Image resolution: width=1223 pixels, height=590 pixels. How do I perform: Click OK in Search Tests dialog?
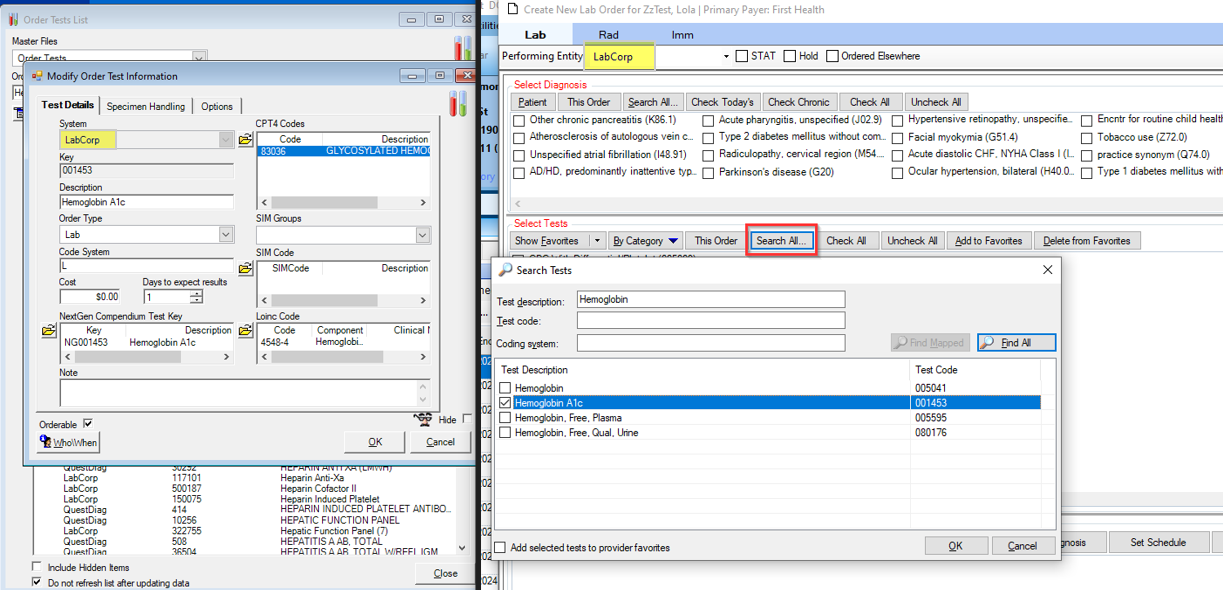click(955, 546)
